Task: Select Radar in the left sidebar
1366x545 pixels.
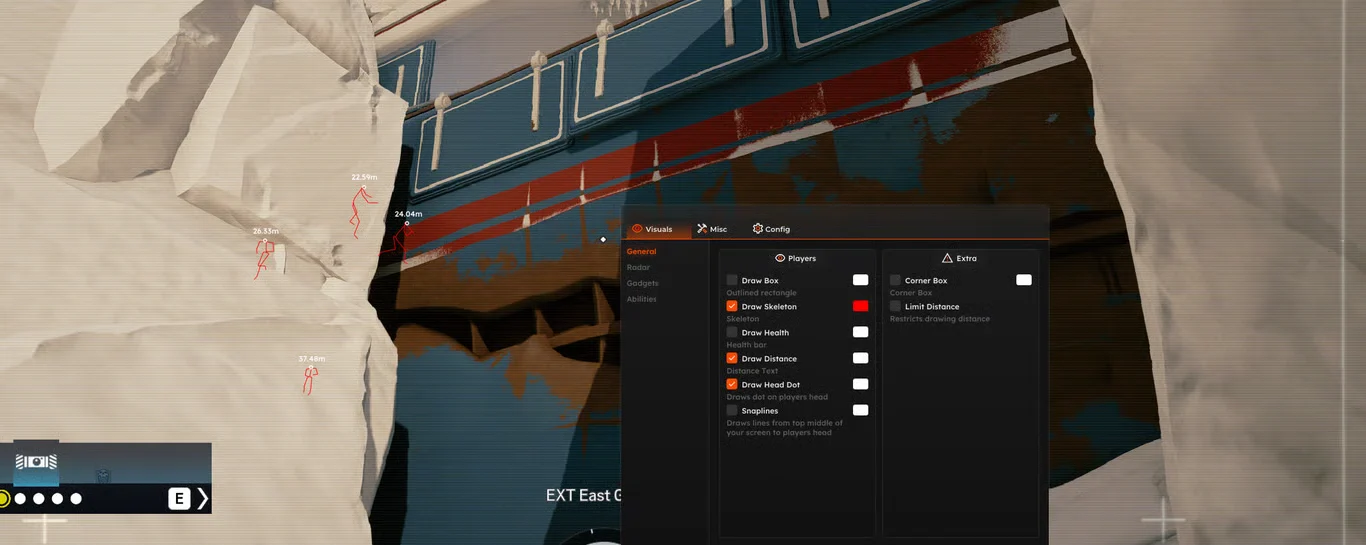Action: point(638,268)
